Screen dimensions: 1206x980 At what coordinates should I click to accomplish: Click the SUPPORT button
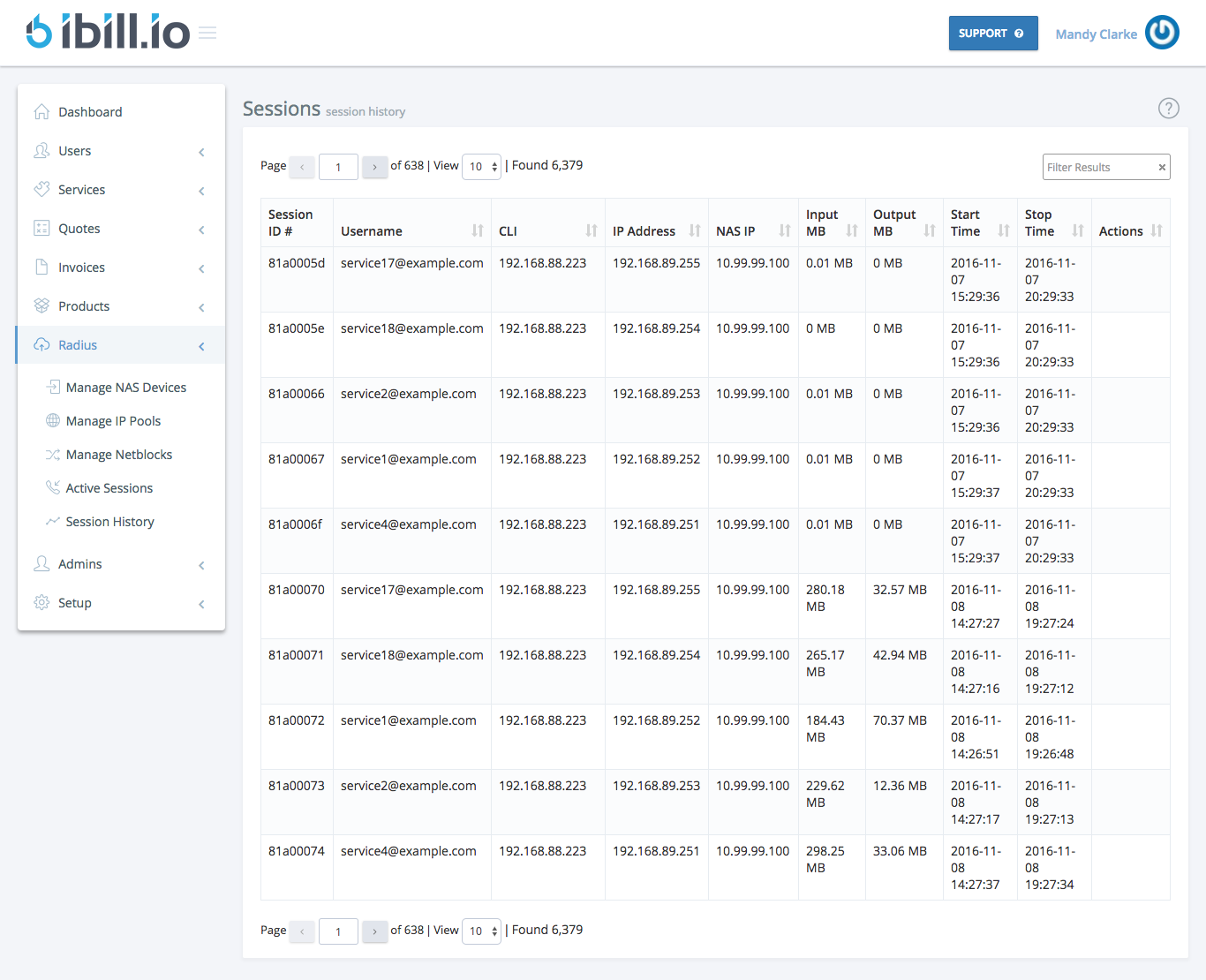point(993,33)
